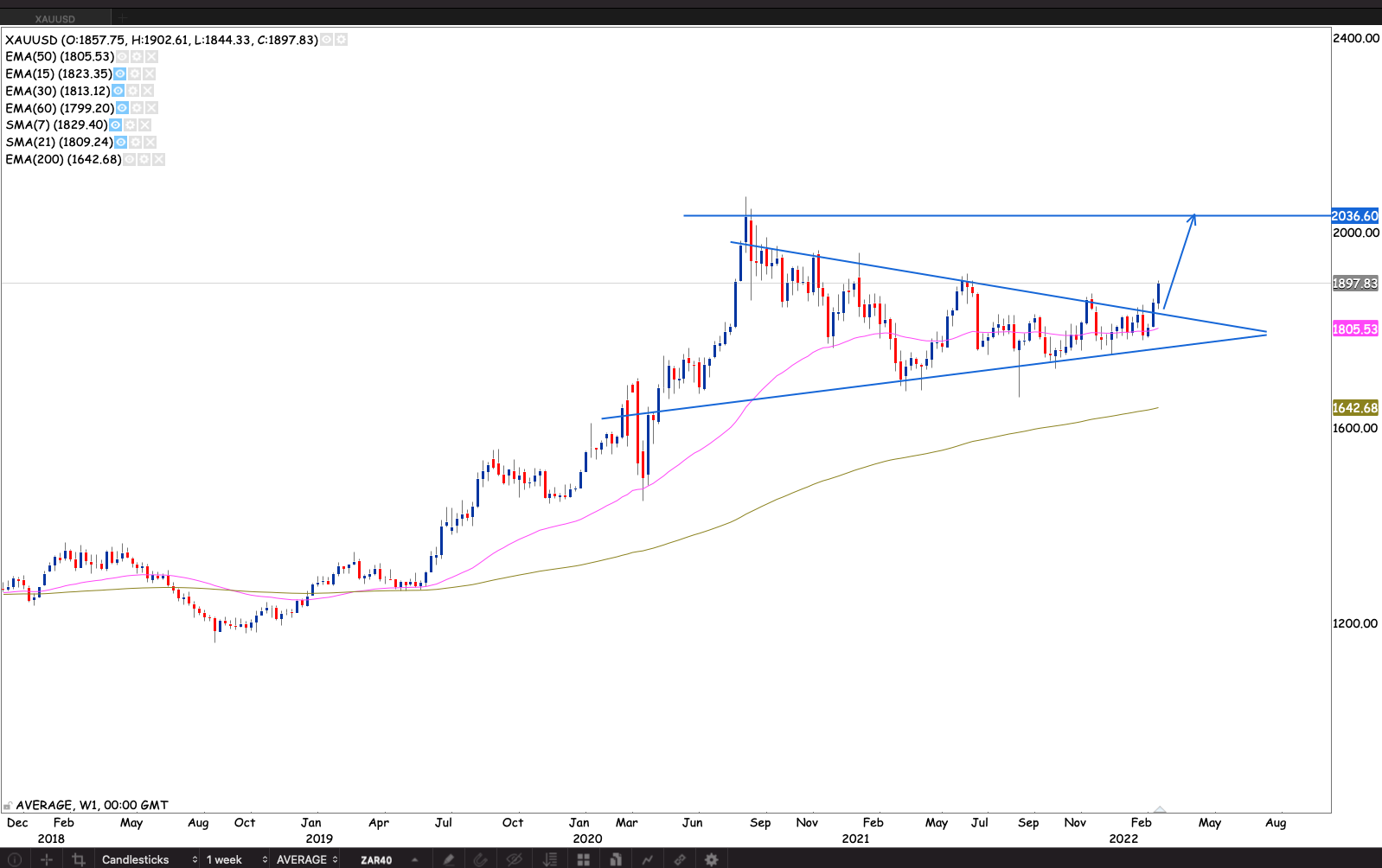Select the XAUUSD chart tab
The width and height of the screenshot is (1382, 868).
(55, 18)
